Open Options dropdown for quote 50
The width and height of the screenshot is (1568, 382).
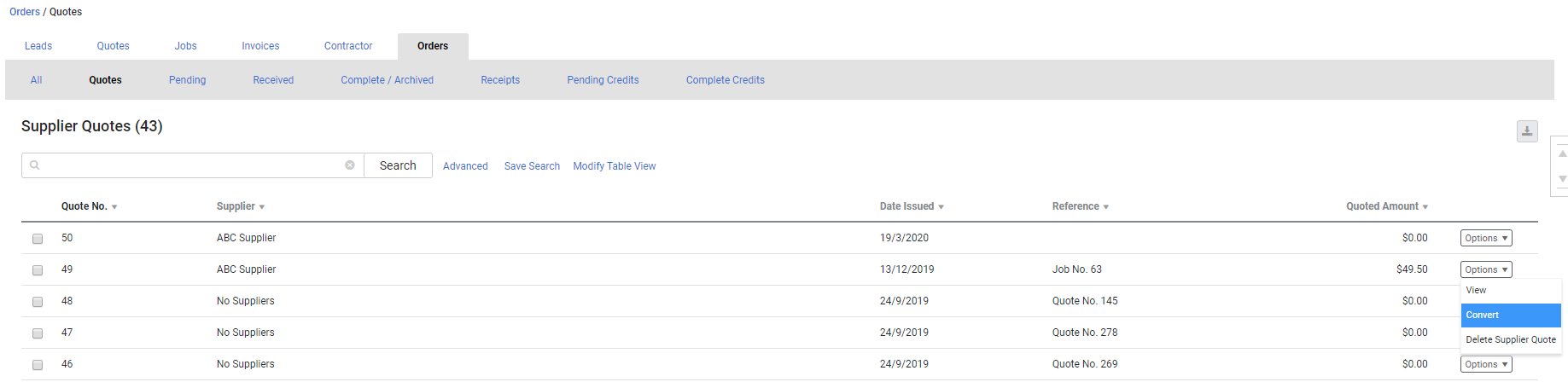click(1486, 238)
